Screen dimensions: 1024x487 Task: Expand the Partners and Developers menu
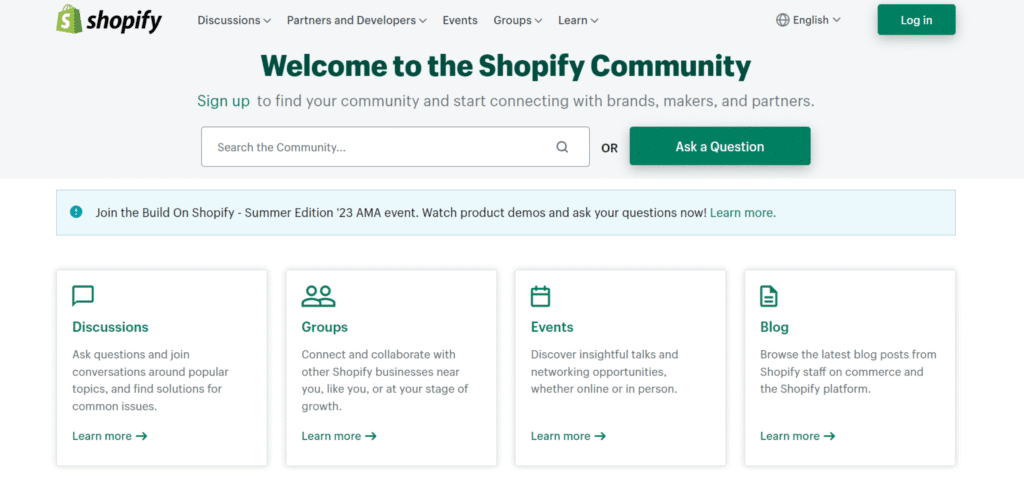coord(357,20)
